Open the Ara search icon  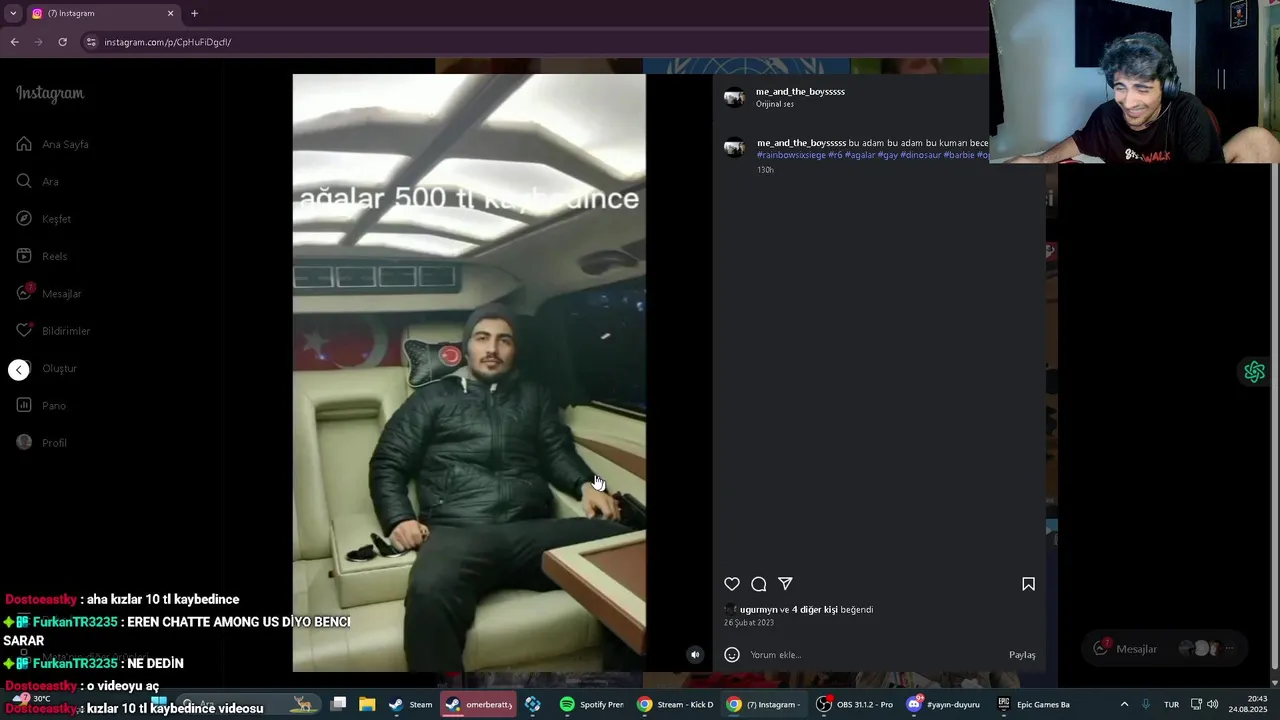point(24,181)
